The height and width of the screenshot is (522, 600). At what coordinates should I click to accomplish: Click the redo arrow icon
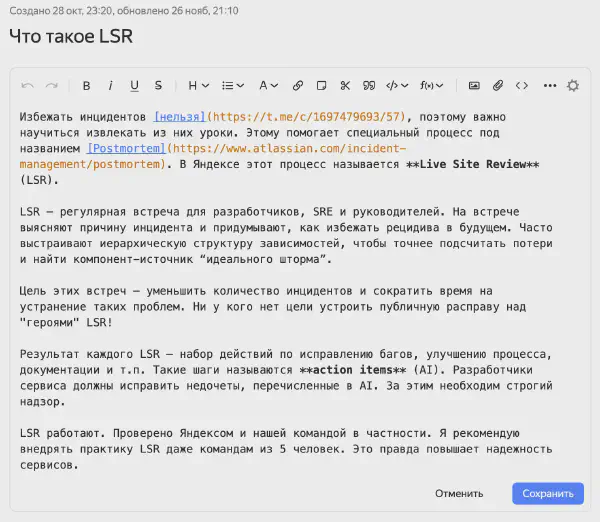pos(52,86)
